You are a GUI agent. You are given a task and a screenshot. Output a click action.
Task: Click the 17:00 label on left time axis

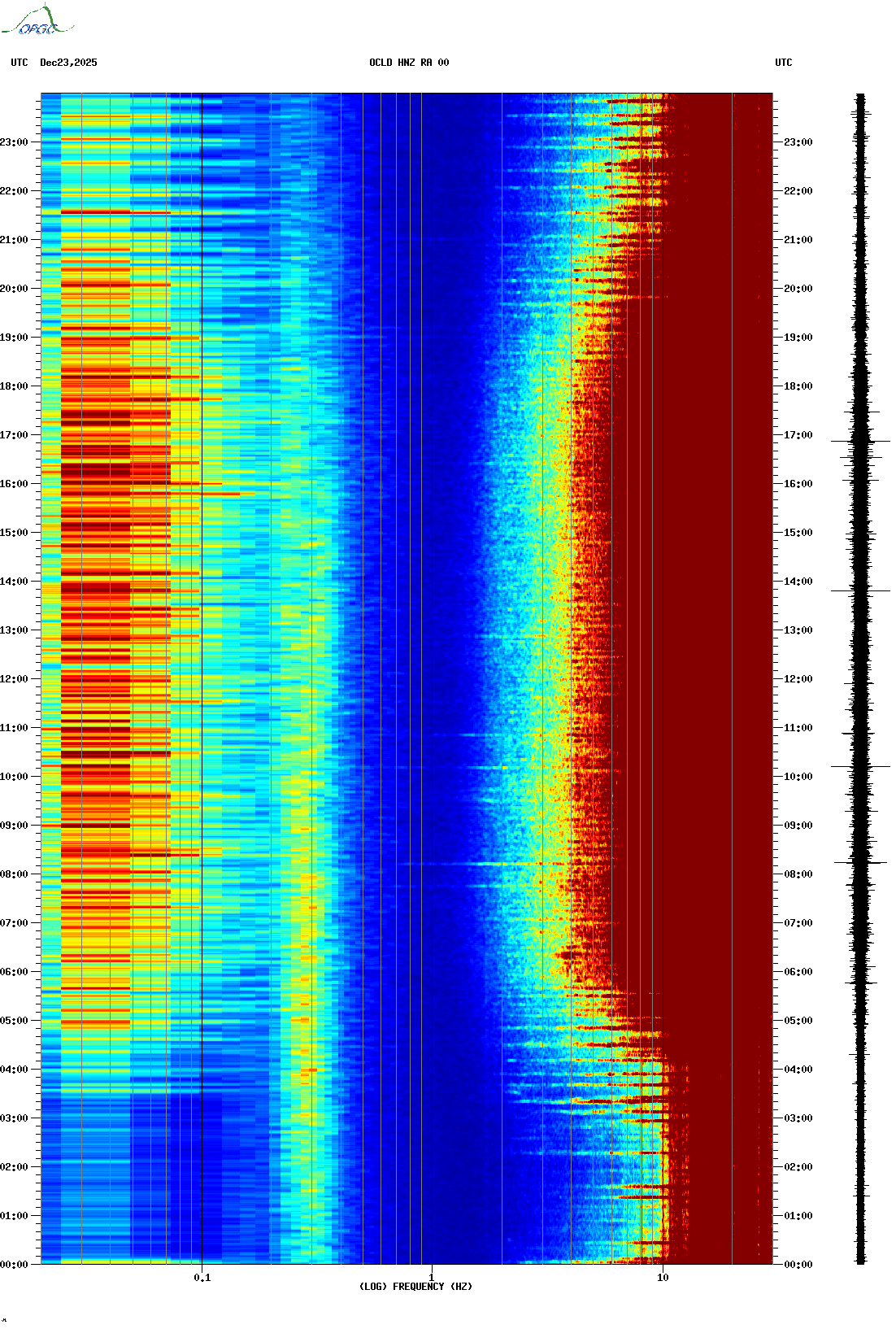(14, 435)
